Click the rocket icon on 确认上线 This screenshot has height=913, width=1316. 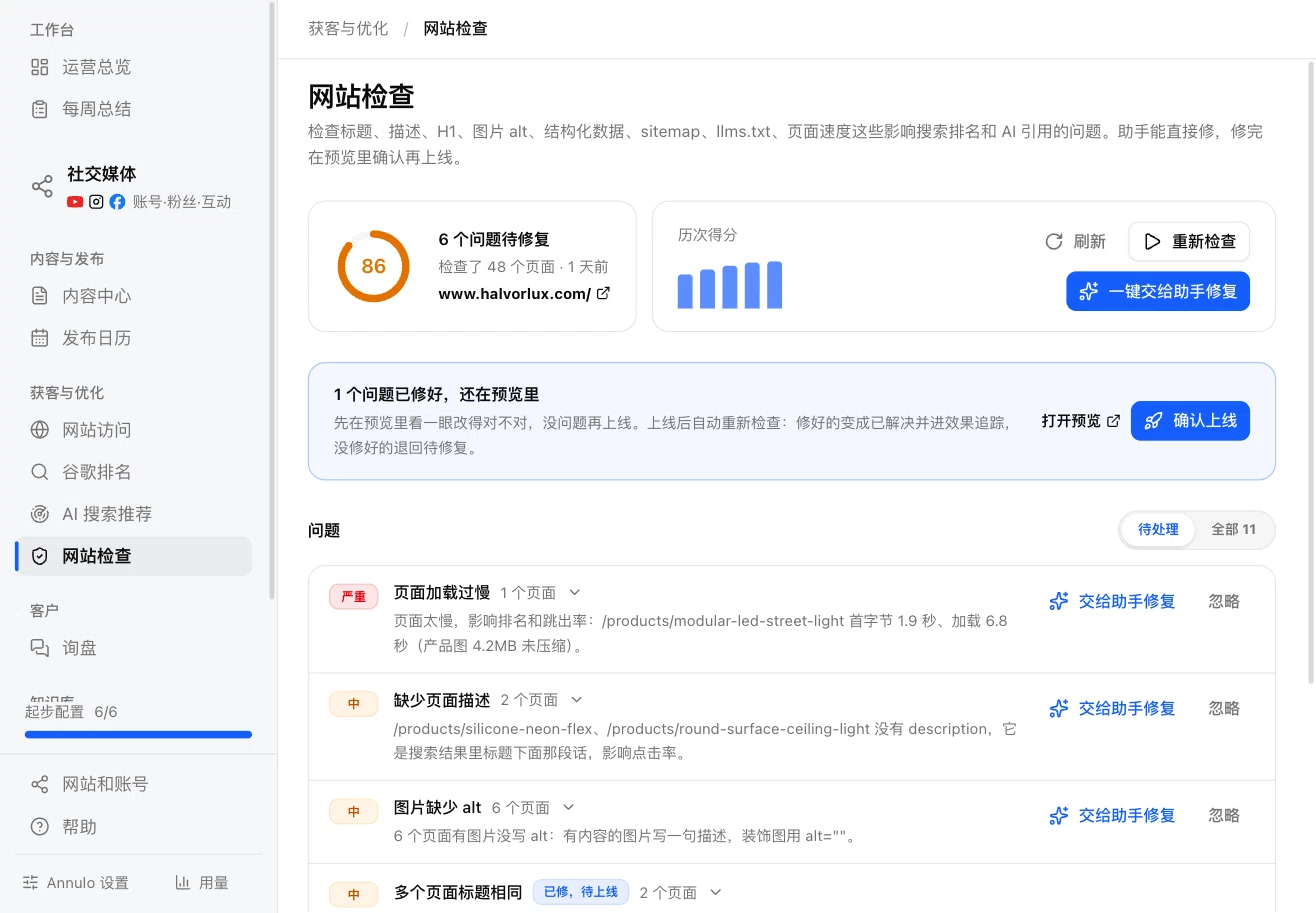(1153, 421)
